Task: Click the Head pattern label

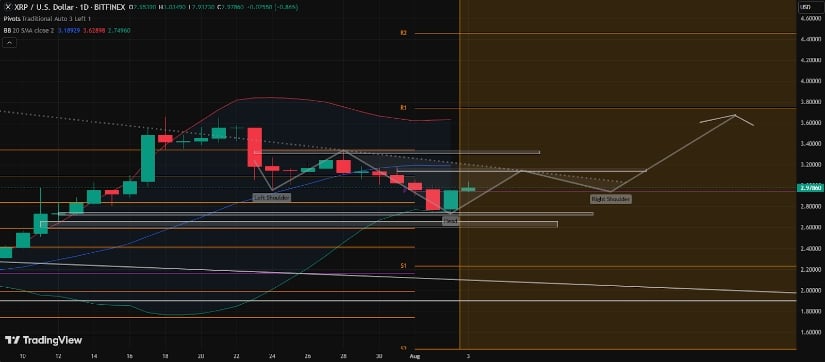Action: (451, 222)
